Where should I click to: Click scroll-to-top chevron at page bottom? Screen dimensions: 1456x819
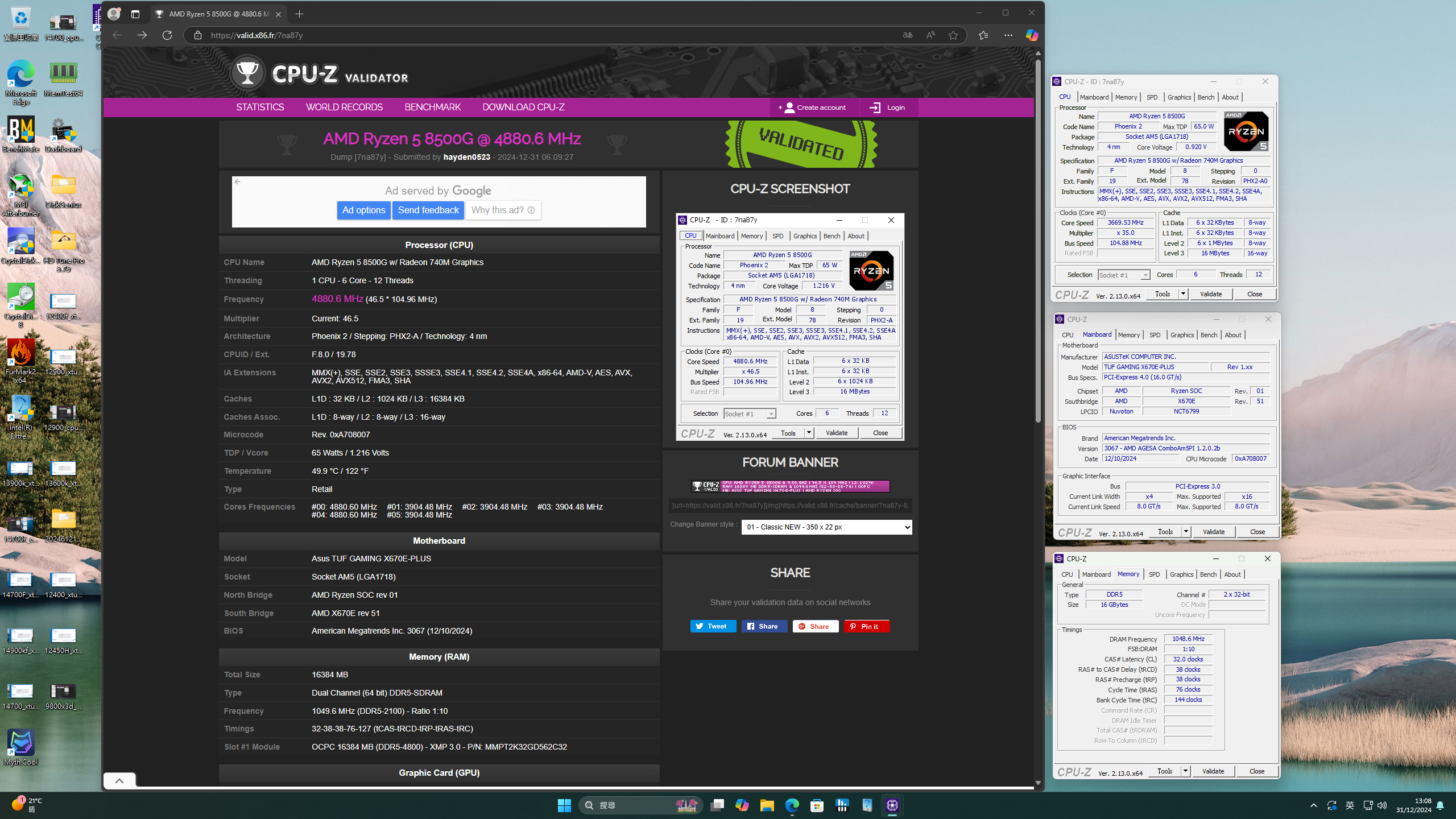(x=119, y=781)
